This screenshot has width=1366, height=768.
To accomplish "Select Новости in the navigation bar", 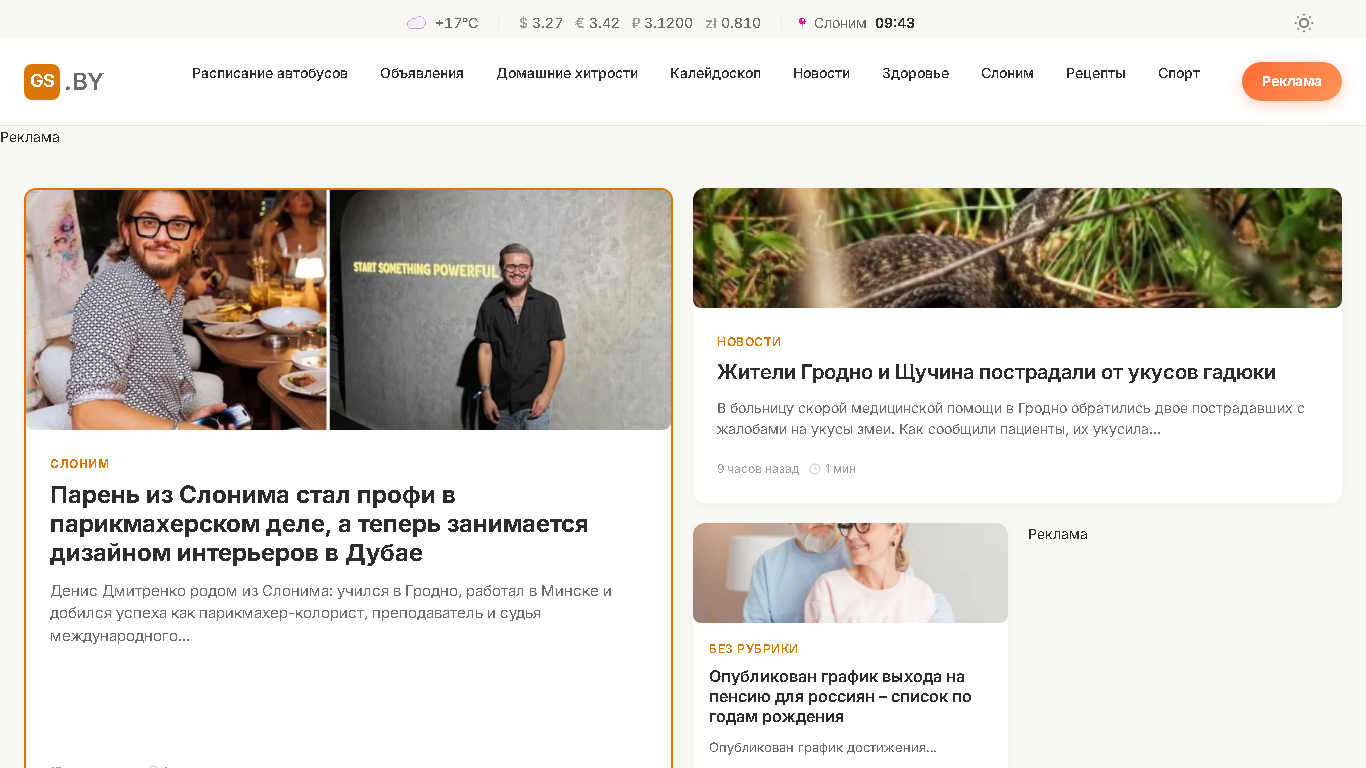I will (x=821, y=73).
